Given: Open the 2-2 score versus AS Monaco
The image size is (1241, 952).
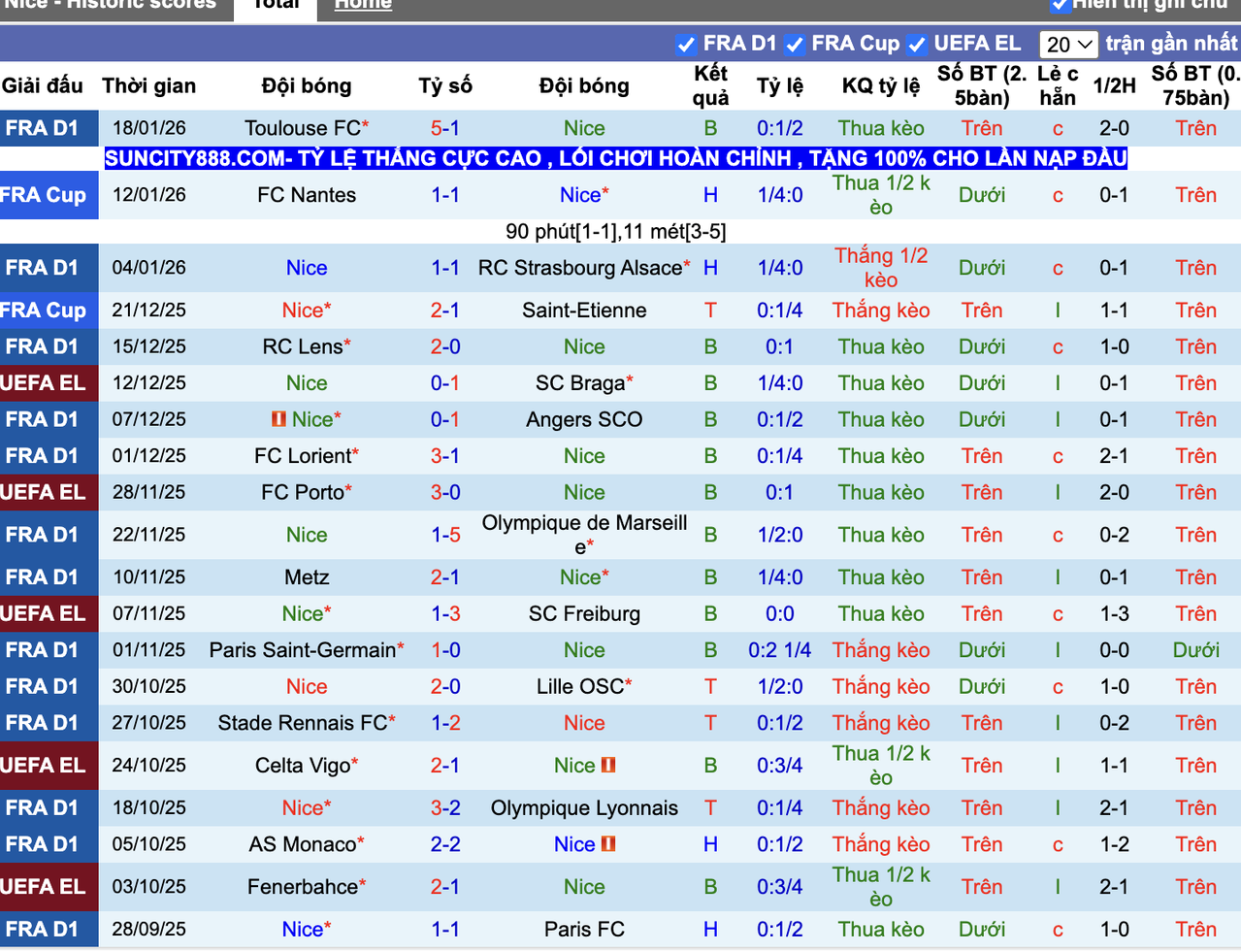Looking at the screenshot, I should 445,844.
